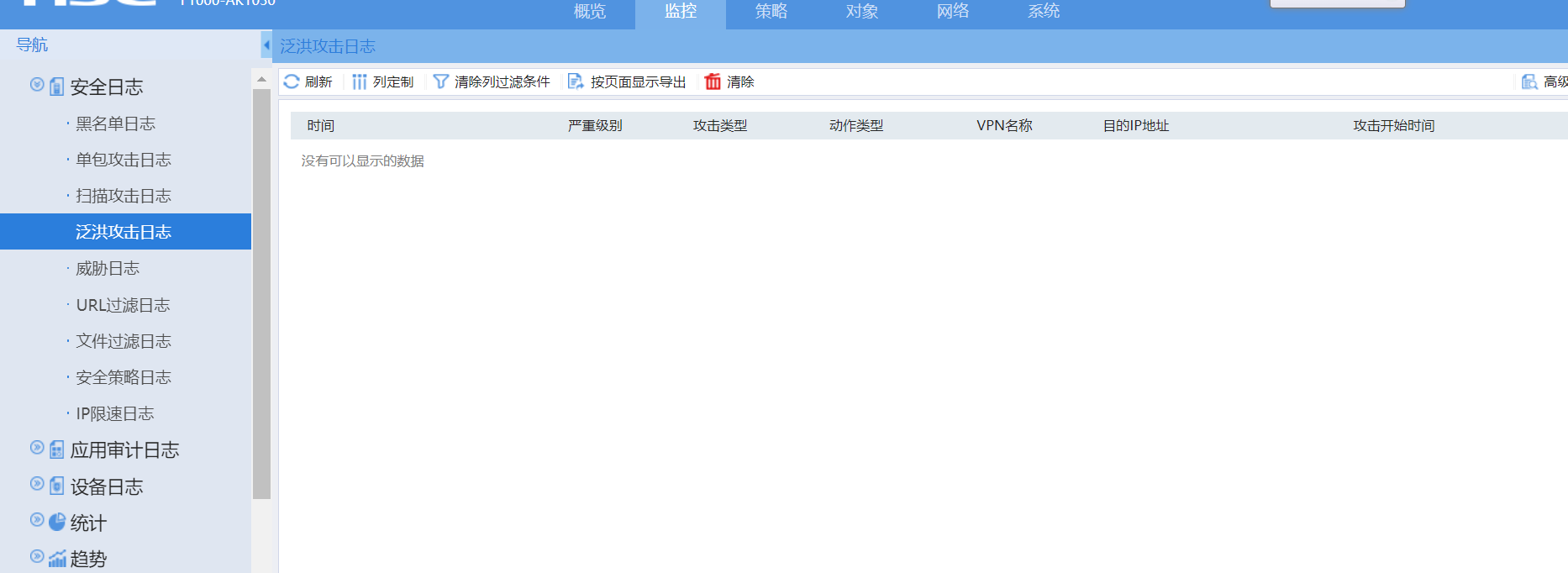Image resolution: width=1568 pixels, height=573 pixels.
Task: Open 黑名单日志 in navigation
Action: click(115, 124)
